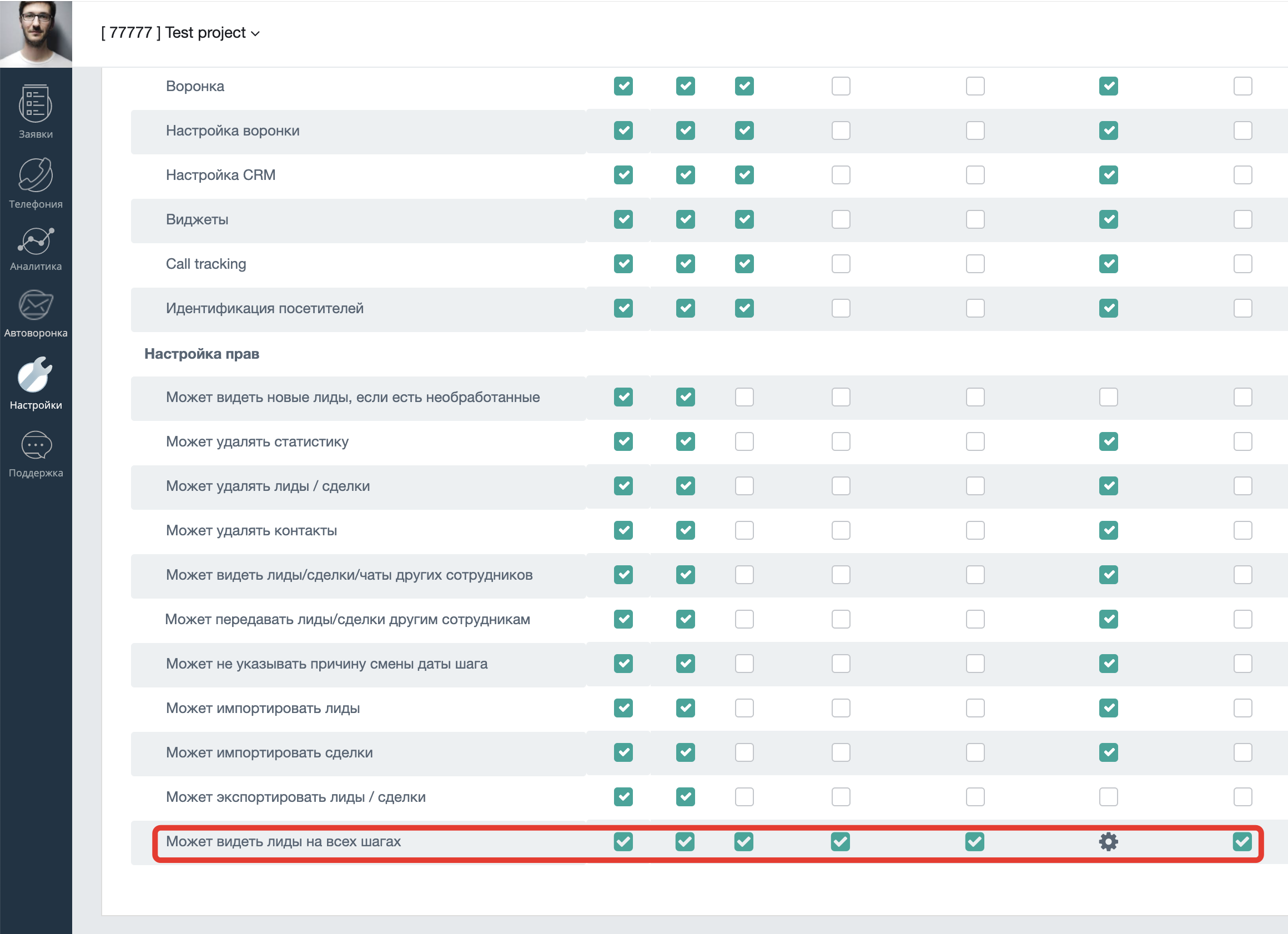Open the Аналитика chart icon
1288x934 pixels.
[35, 241]
